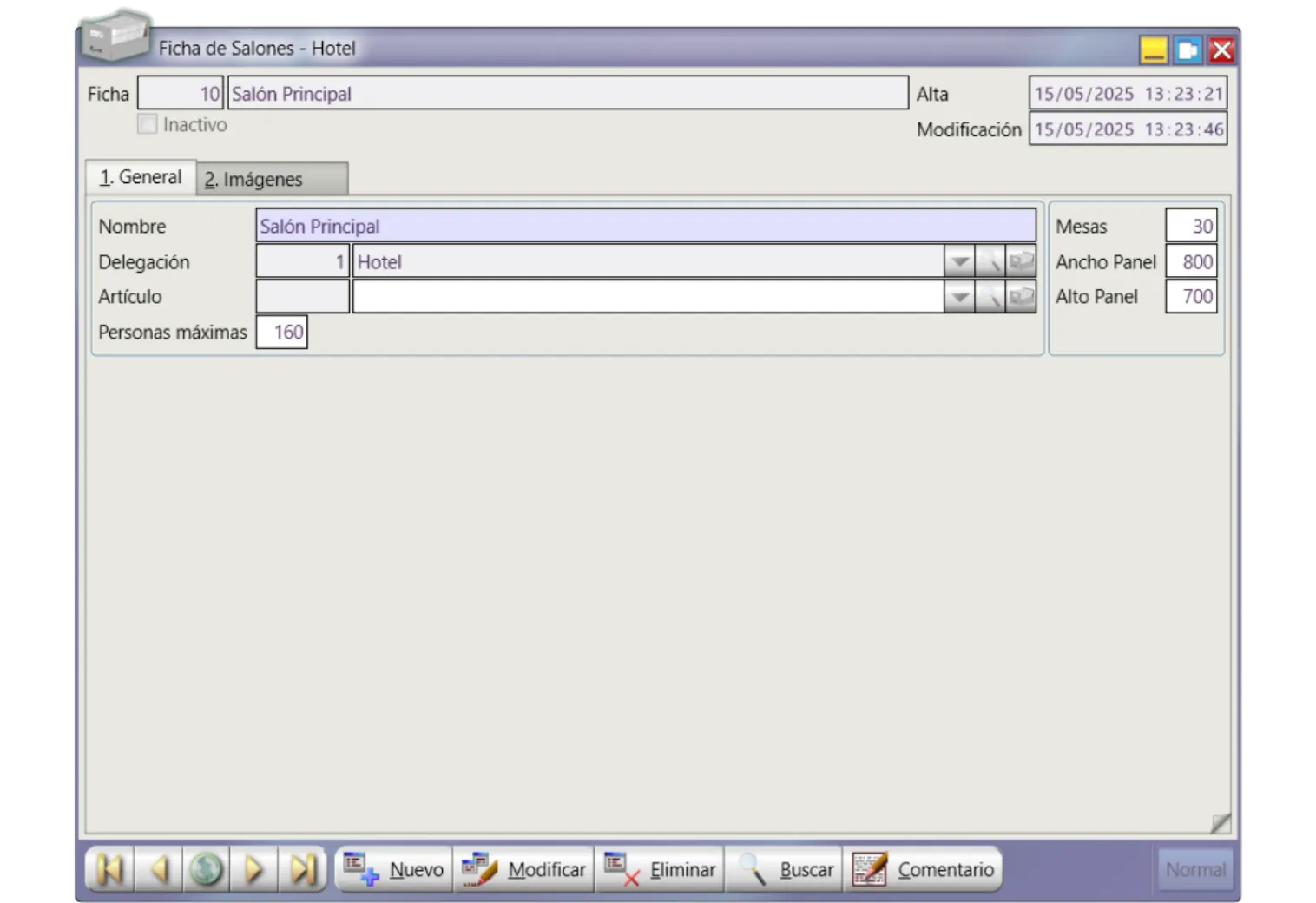Click the magnifier search icon for Delegación
The height and width of the screenshot is (903, 1316).
pyautogui.click(x=990, y=261)
